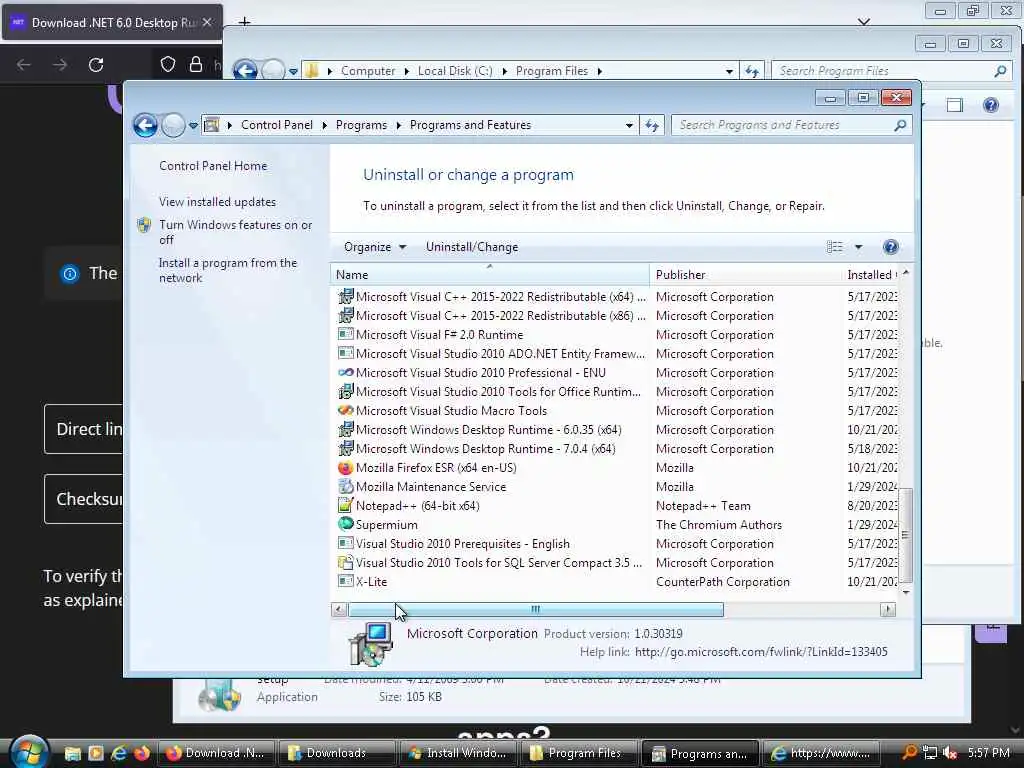1024x768 pixels.
Task: Open Turn Windows features on or off
Action: tap(235, 232)
